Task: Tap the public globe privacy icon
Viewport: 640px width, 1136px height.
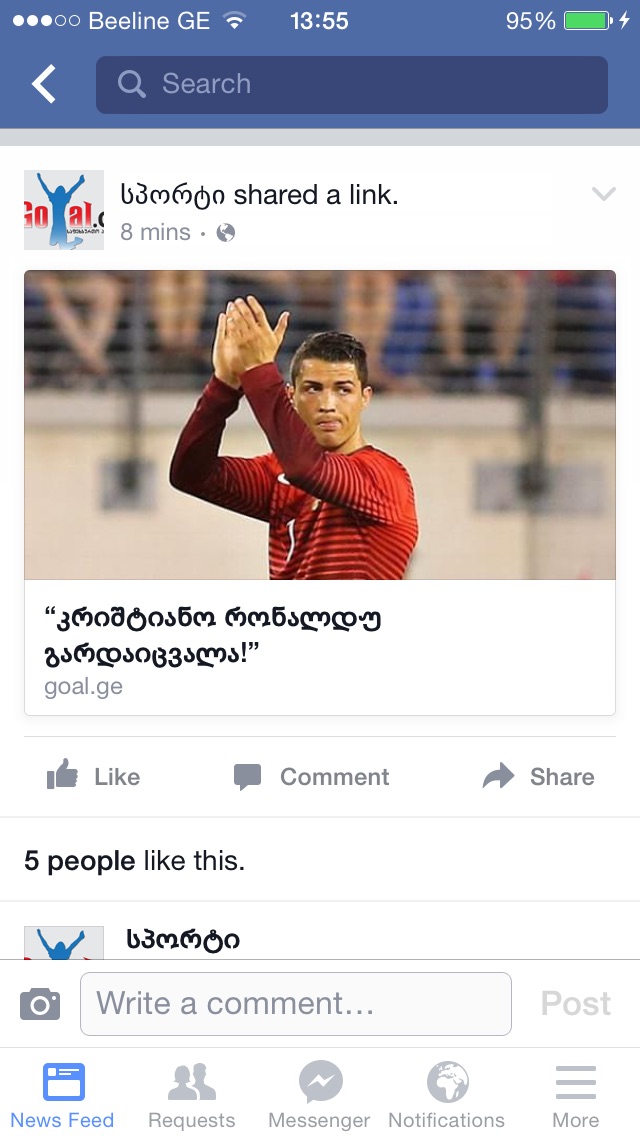Action: tap(225, 232)
